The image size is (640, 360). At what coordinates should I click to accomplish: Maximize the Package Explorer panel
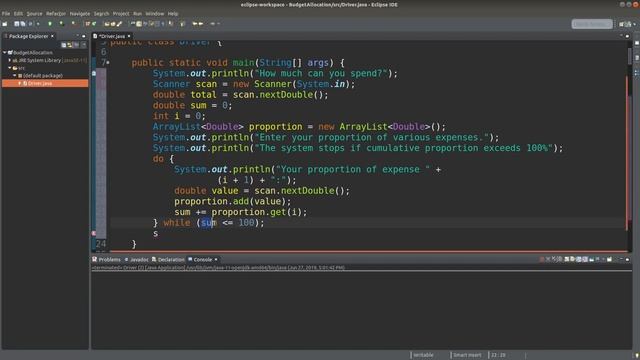point(84,36)
